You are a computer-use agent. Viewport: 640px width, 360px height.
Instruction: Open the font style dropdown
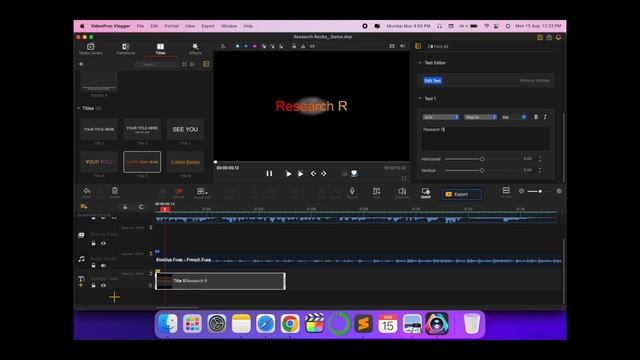pyautogui.click(x=480, y=117)
